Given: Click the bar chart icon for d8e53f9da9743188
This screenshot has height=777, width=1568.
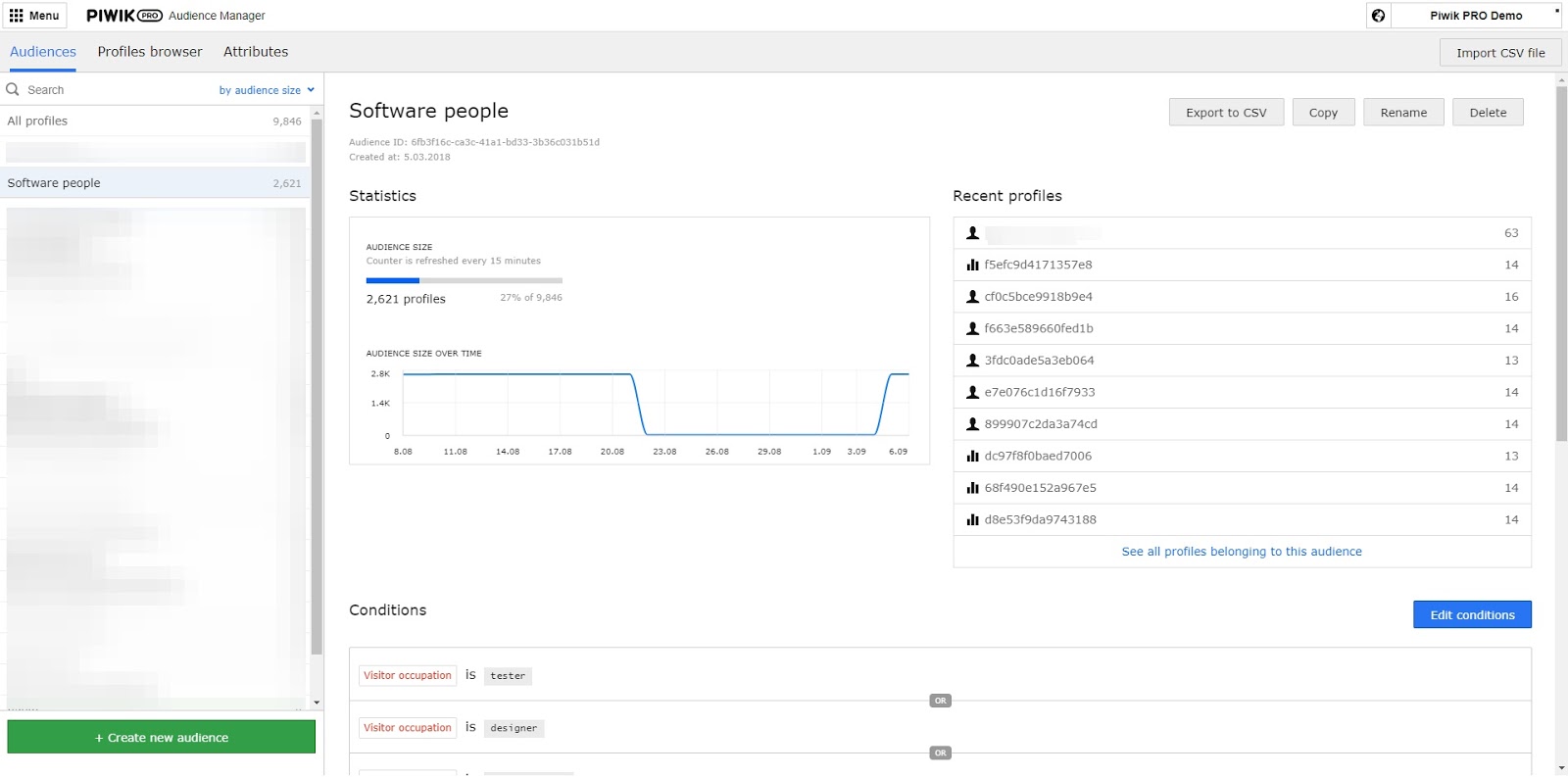Looking at the screenshot, I should coord(972,519).
